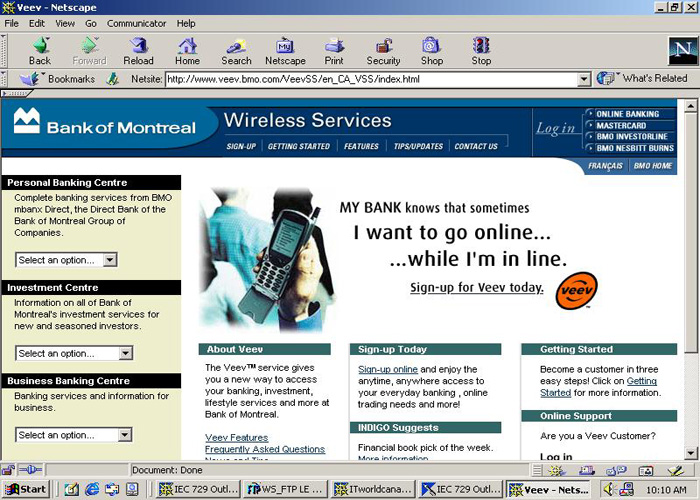Open the Communicator menu
This screenshot has height=500, width=700.
pos(136,23)
